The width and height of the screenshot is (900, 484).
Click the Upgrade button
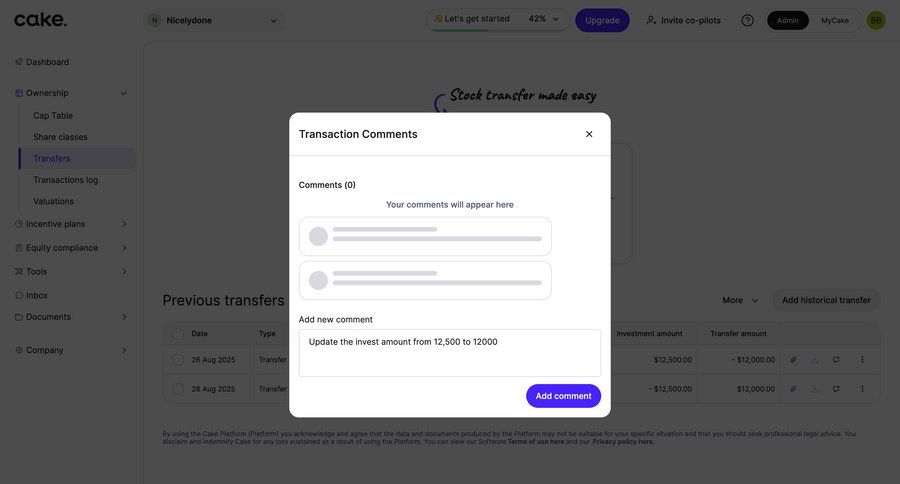pos(602,20)
